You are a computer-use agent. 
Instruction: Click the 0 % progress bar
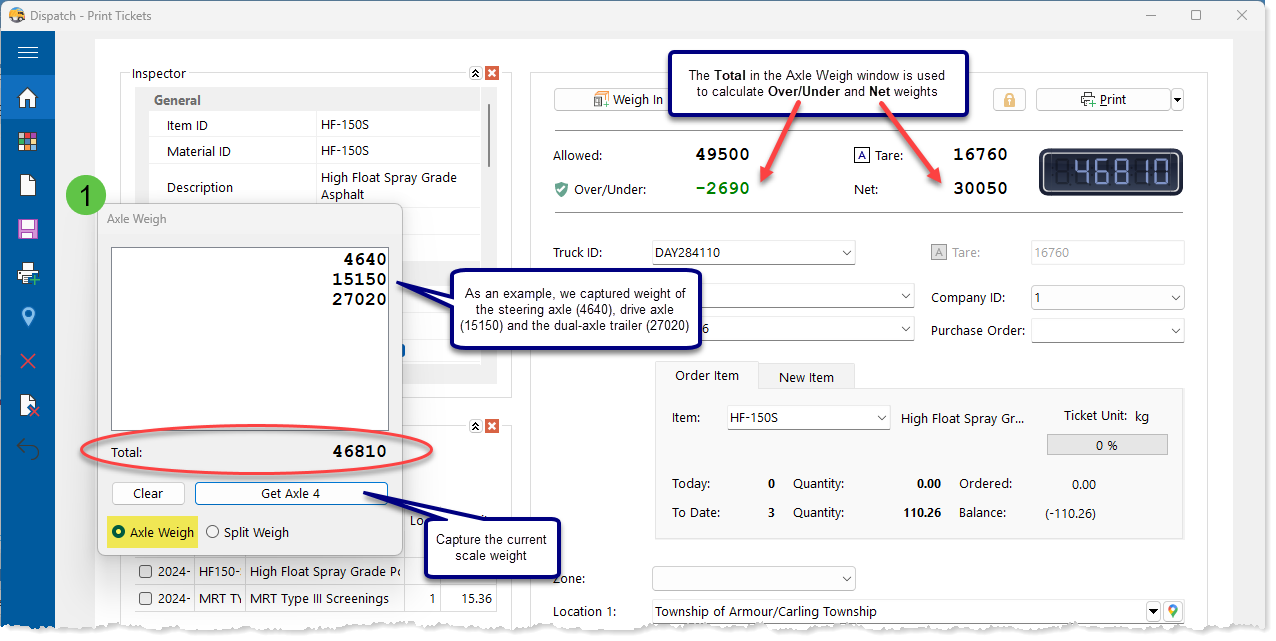1106,445
